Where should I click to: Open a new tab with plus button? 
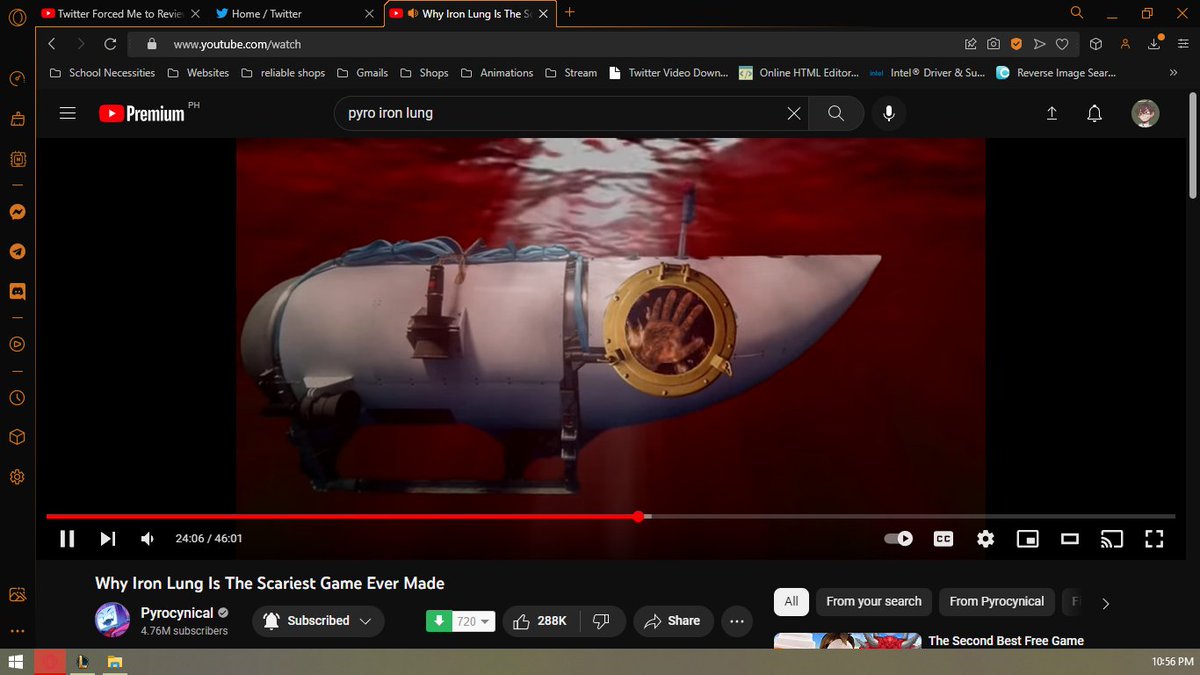point(570,13)
